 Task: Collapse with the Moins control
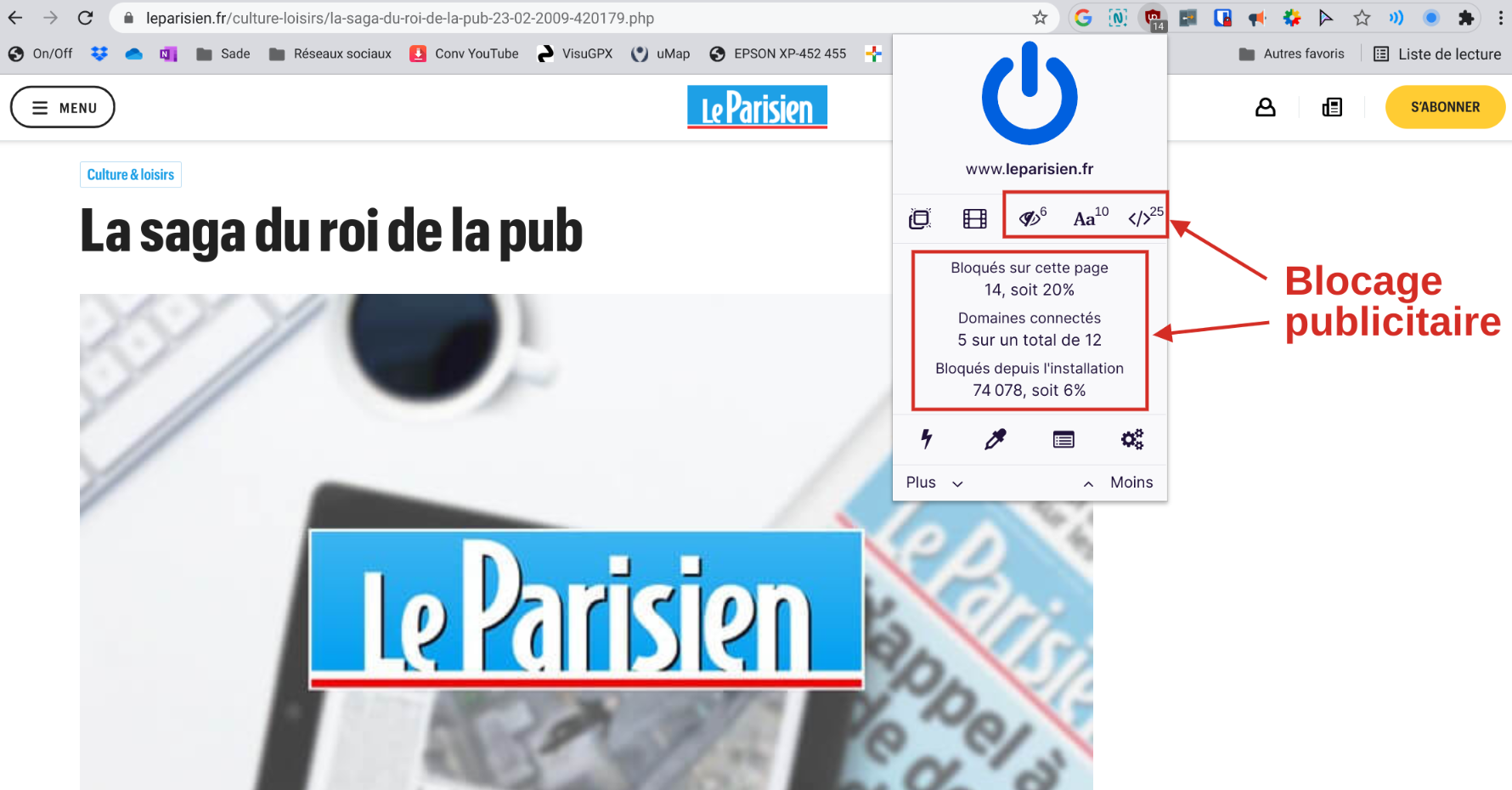tap(1118, 482)
